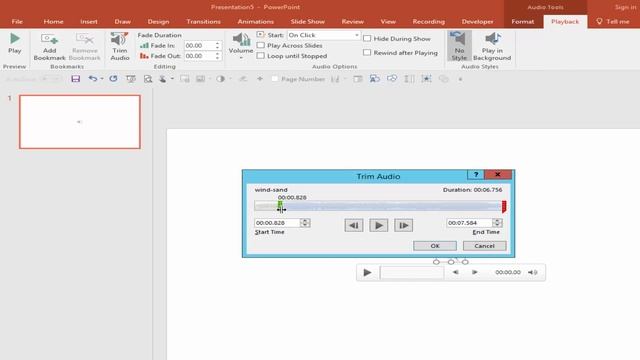Click the Print Preview magnifier icon
Viewport: 640px width, 360px height.
[148, 79]
